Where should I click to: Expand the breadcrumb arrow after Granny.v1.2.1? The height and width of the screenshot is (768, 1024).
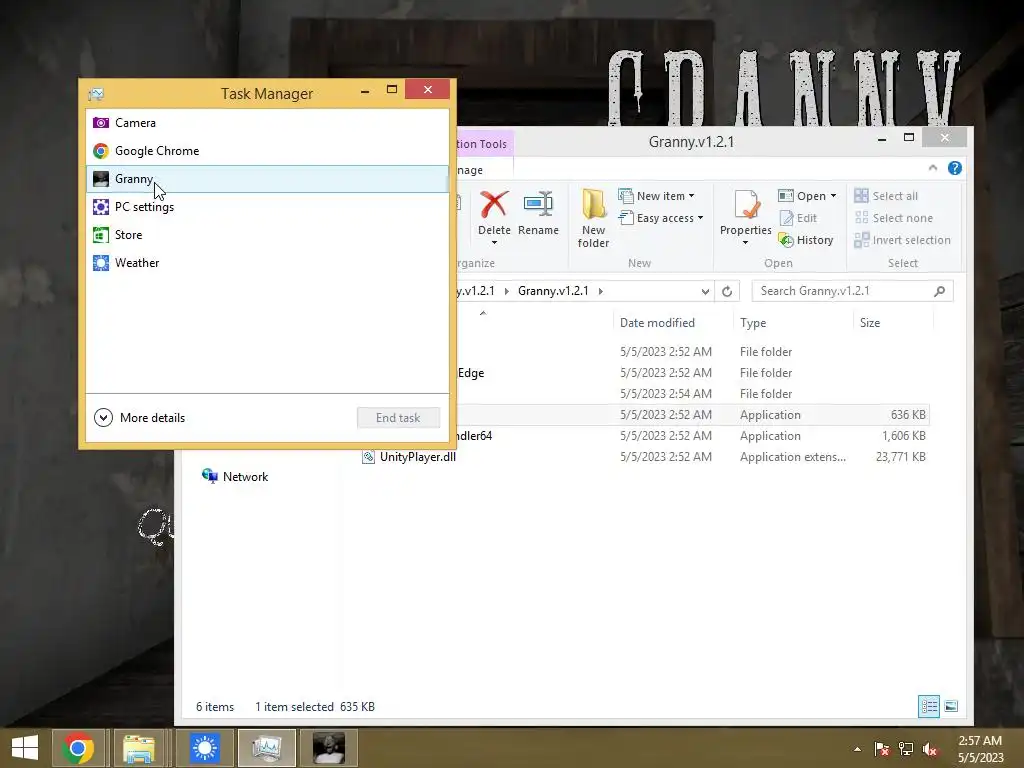(601, 291)
